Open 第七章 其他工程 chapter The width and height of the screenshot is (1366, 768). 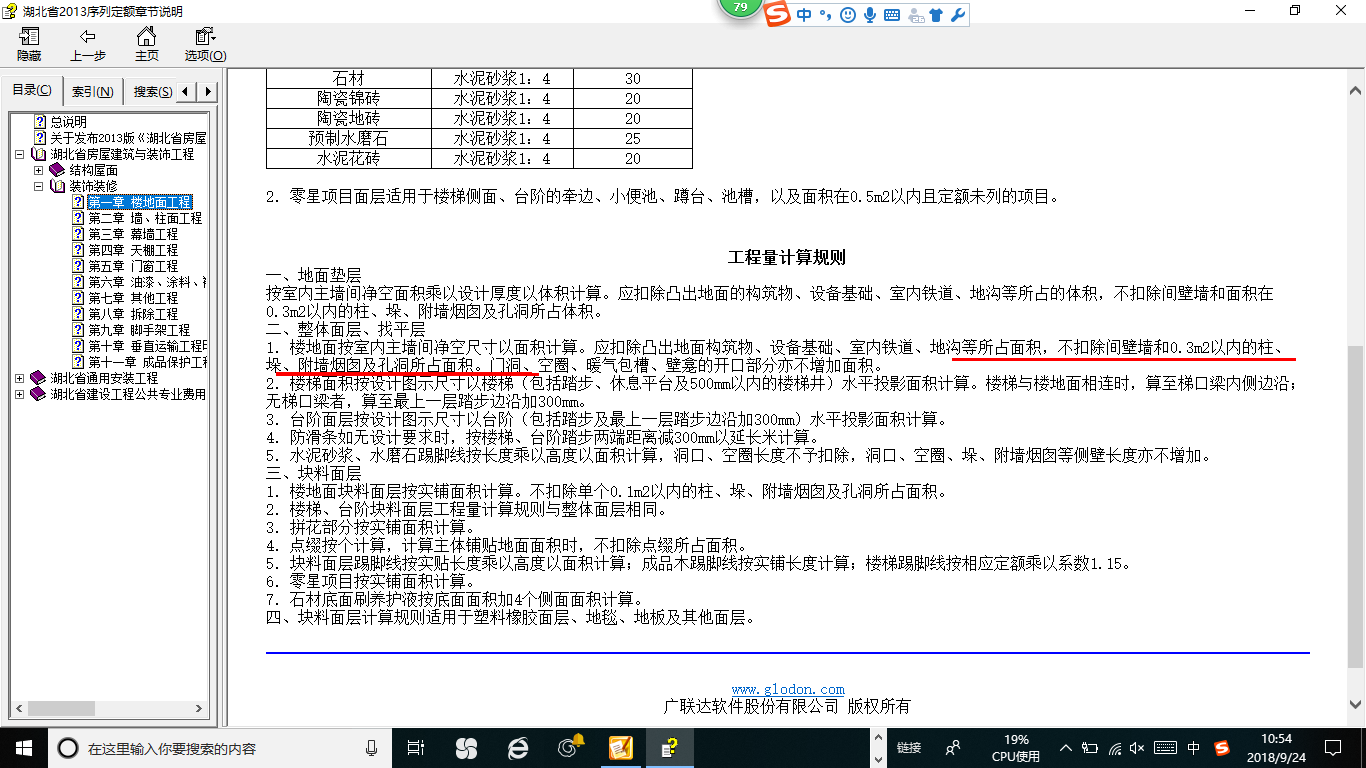pyautogui.click(x=133, y=298)
